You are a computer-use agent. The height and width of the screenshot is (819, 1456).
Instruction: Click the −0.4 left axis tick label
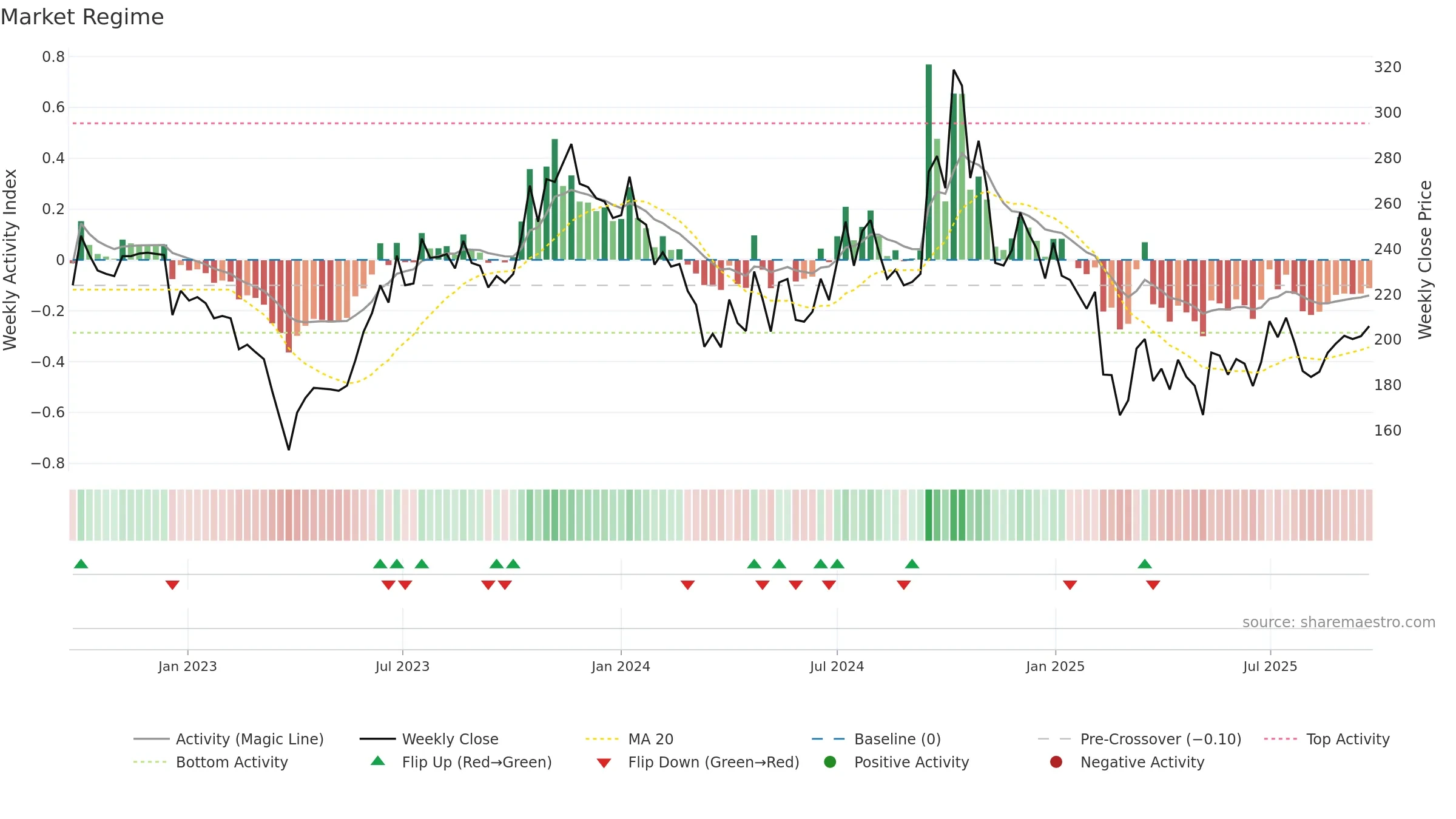pyautogui.click(x=48, y=362)
